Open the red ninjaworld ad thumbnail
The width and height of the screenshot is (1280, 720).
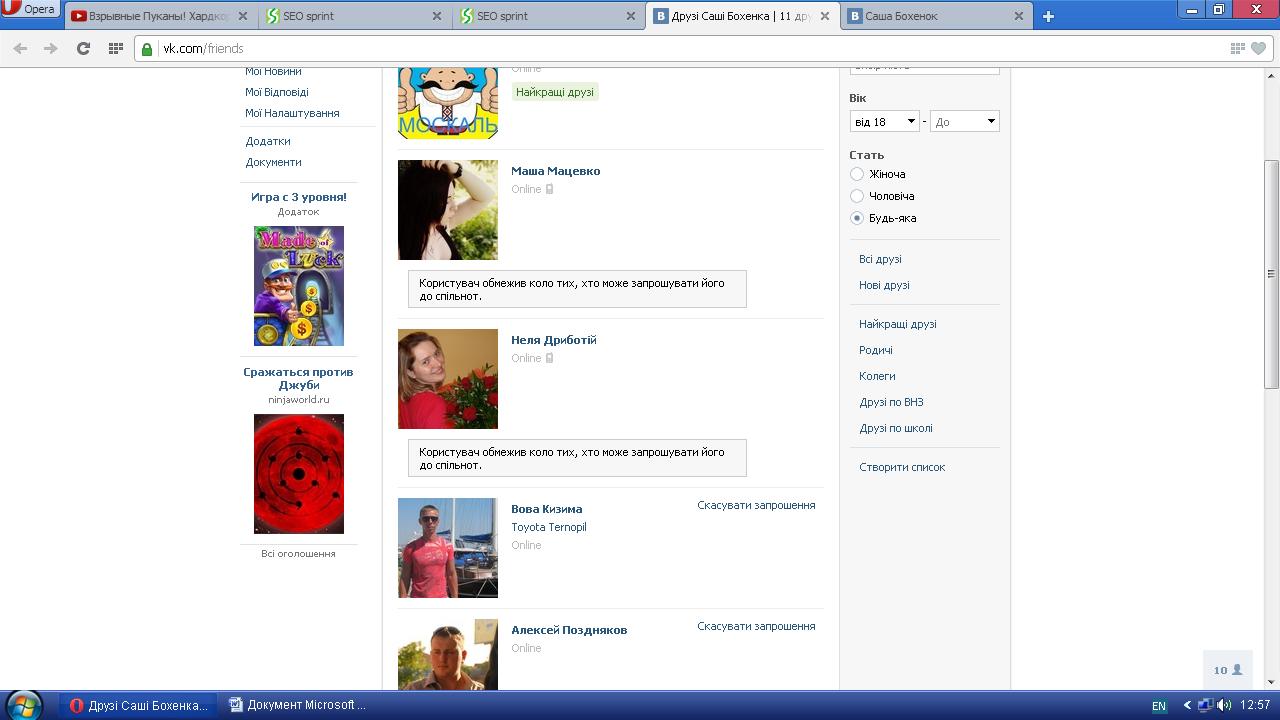pos(299,474)
